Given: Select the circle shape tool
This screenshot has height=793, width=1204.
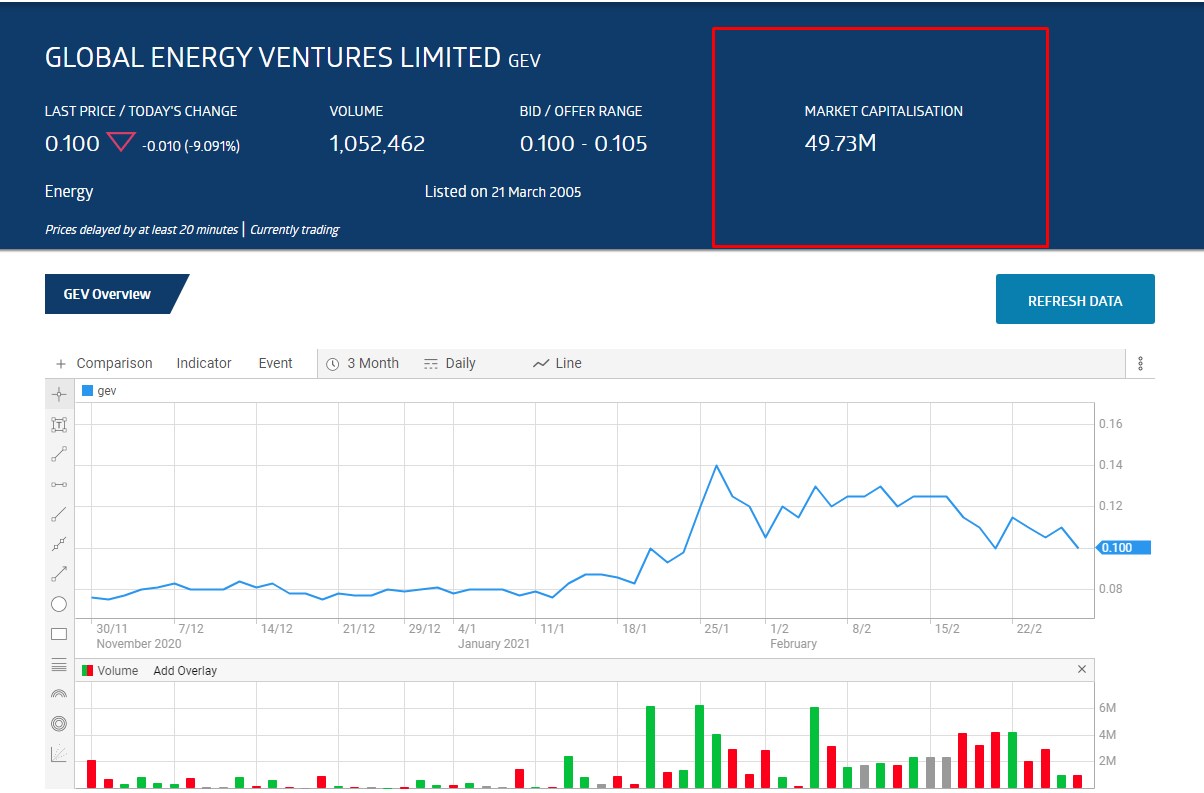Looking at the screenshot, I should (59, 604).
